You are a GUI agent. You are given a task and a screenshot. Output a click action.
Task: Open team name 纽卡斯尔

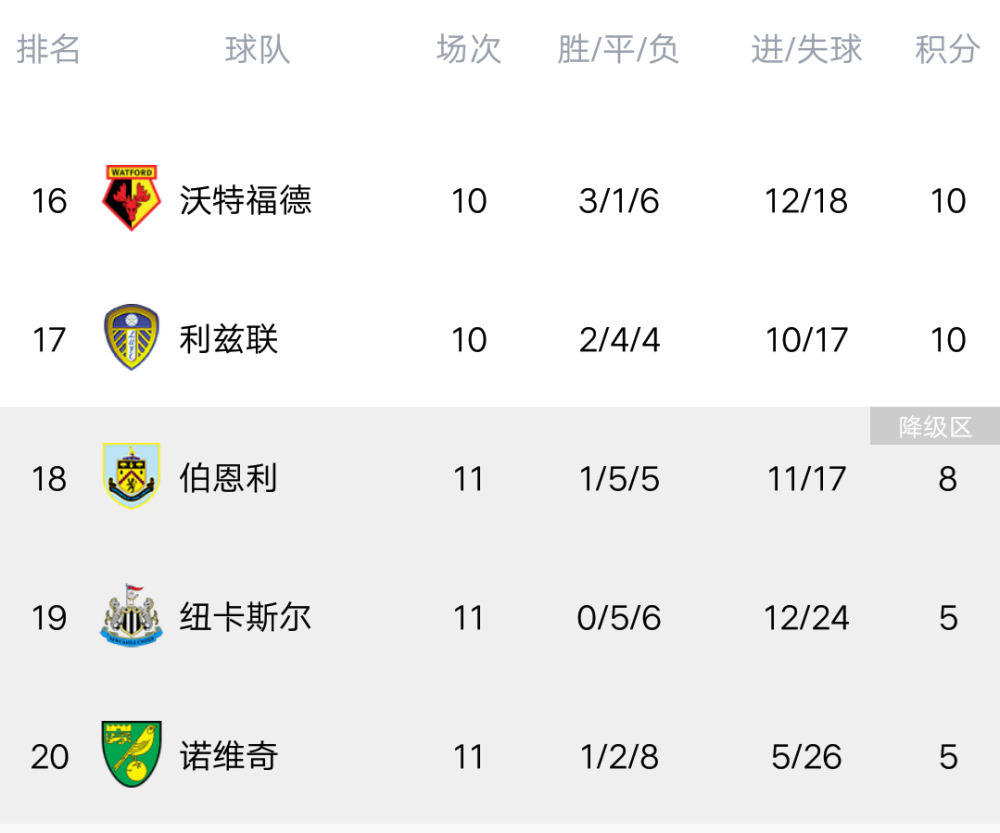246,617
